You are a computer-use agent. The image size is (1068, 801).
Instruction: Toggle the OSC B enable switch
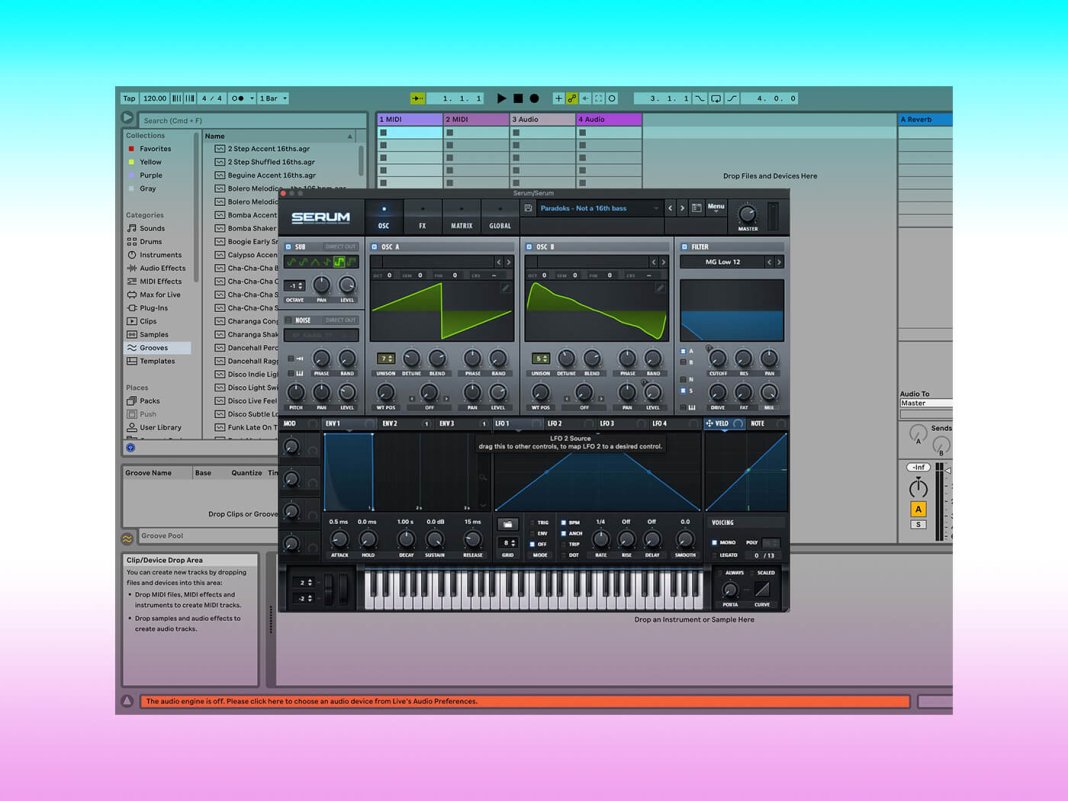pyautogui.click(x=529, y=247)
